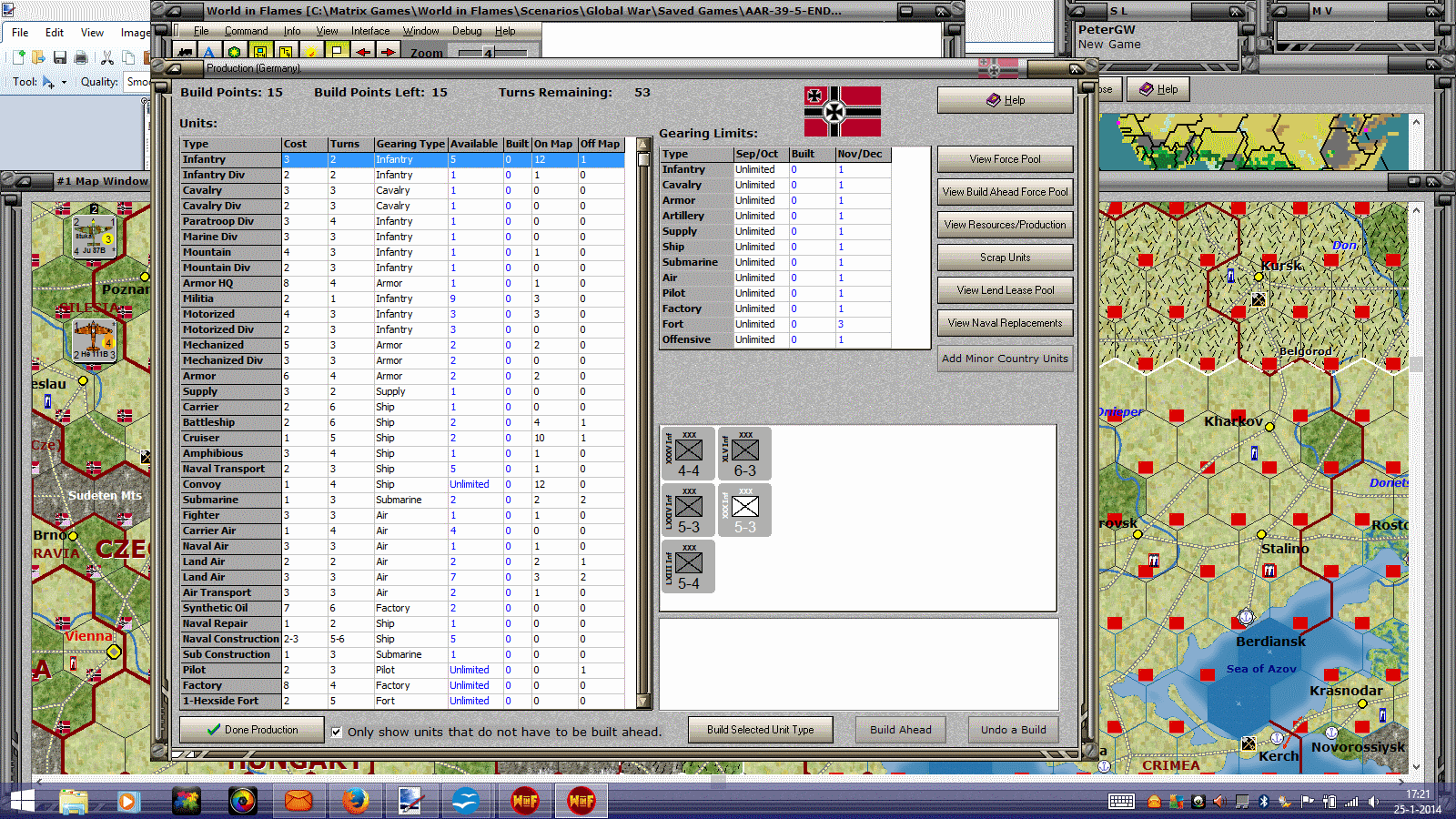Open the Quality combo box in image editor
The width and height of the screenshot is (1456, 819).
137,82
